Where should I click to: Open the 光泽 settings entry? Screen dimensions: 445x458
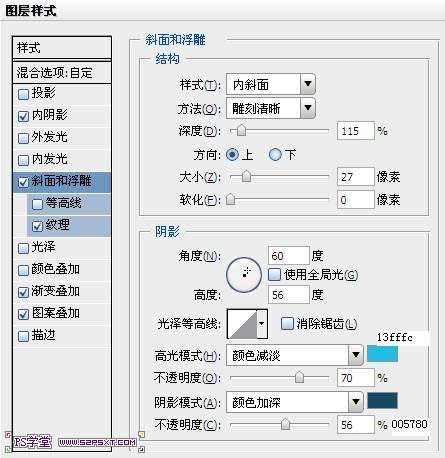(43, 247)
